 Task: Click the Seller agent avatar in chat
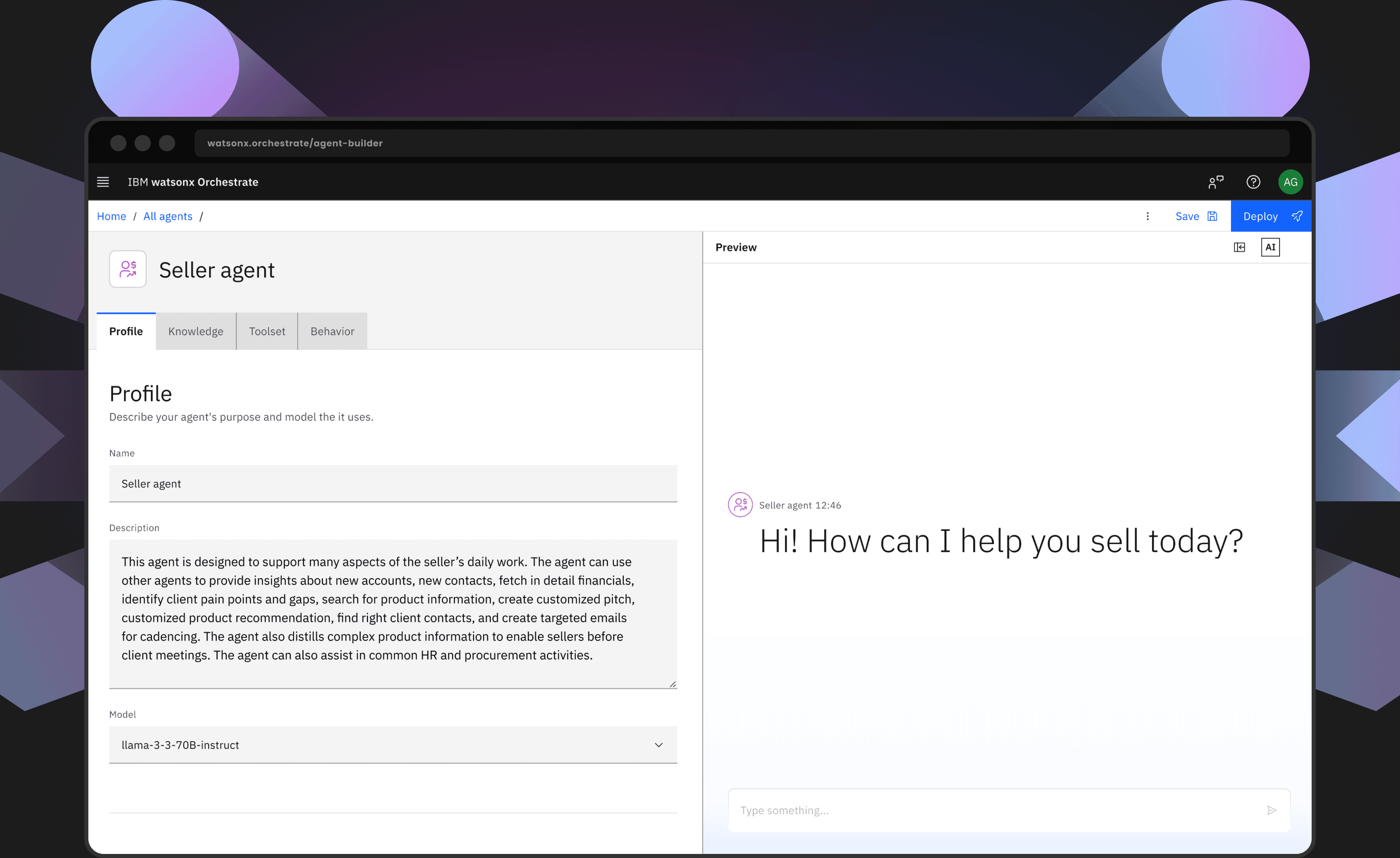740,504
